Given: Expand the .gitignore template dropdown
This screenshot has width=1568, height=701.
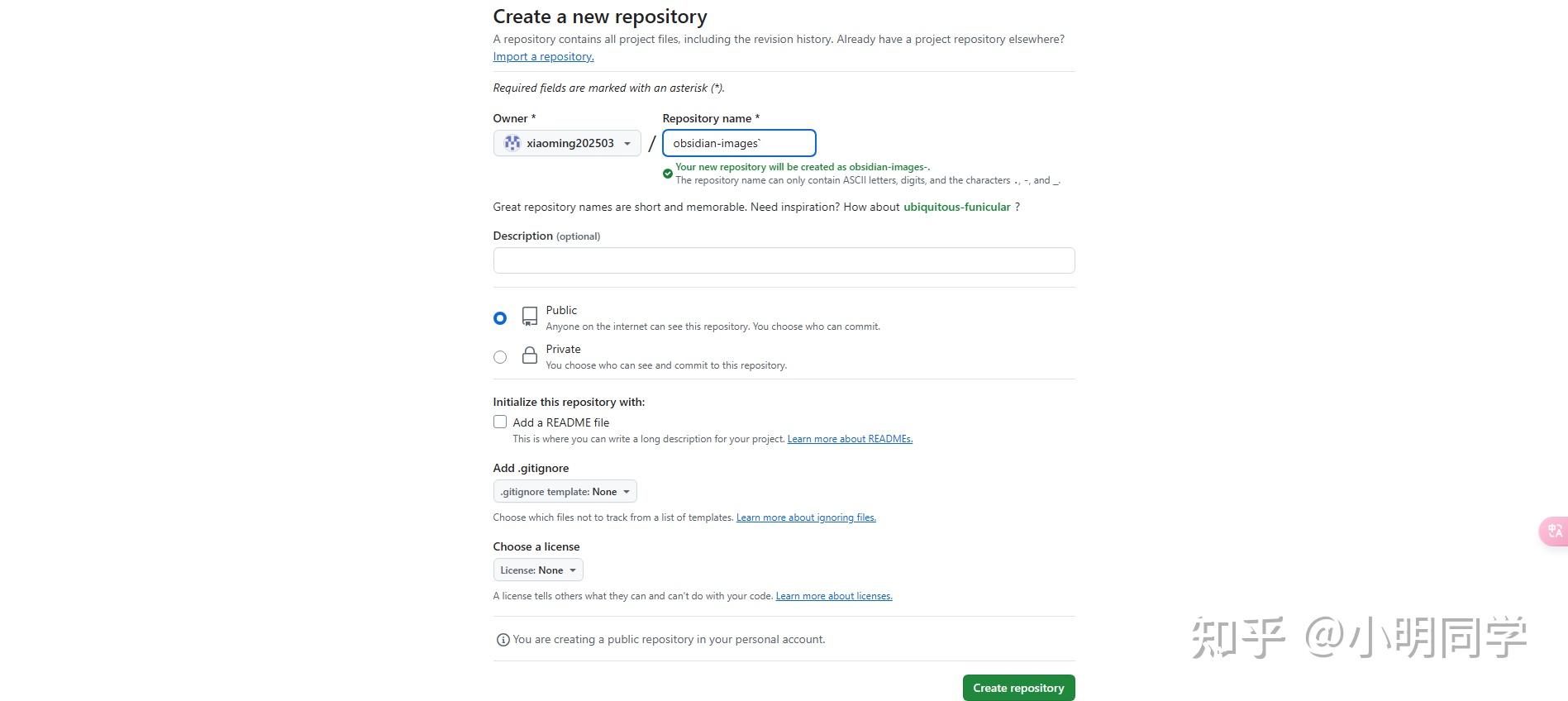Looking at the screenshot, I should (565, 492).
